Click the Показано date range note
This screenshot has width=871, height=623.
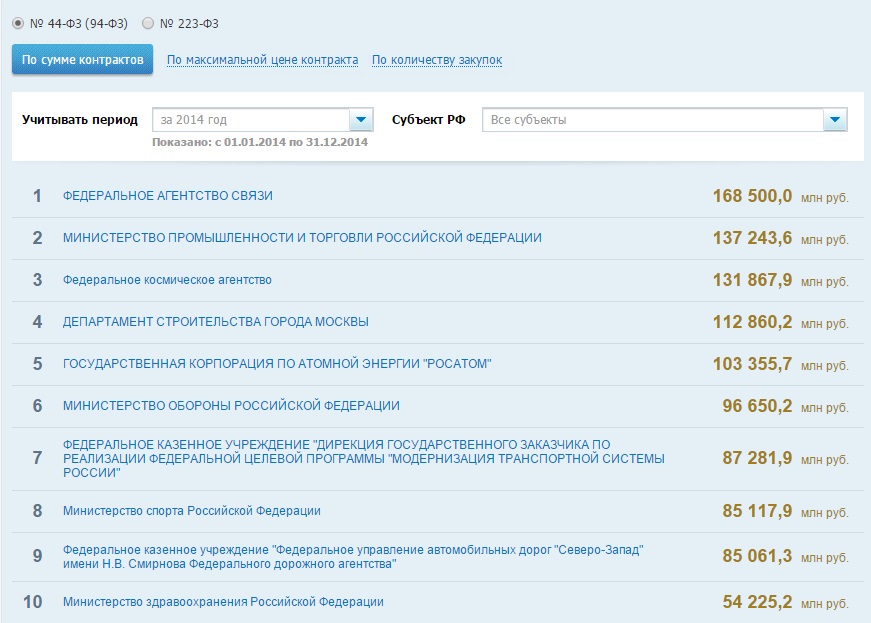click(x=260, y=142)
